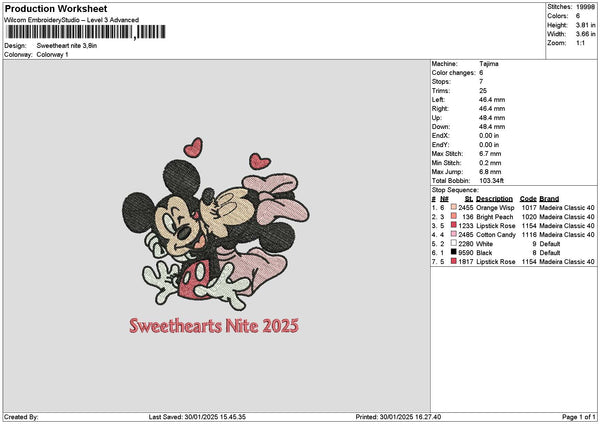Select the Width value '3.66 in'

point(585,34)
